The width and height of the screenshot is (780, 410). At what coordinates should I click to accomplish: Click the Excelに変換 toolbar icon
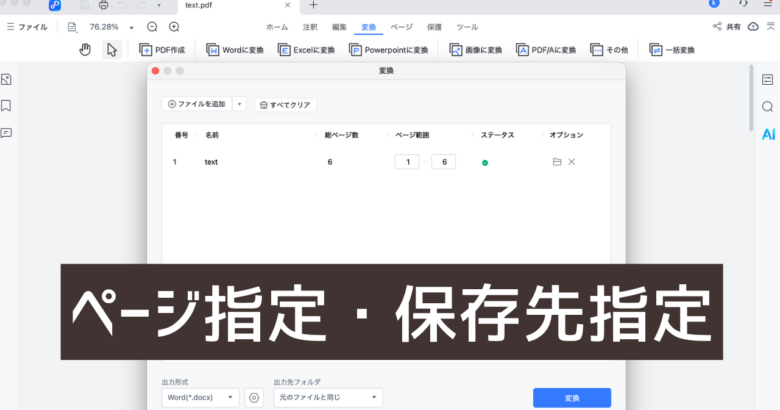(x=306, y=49)
